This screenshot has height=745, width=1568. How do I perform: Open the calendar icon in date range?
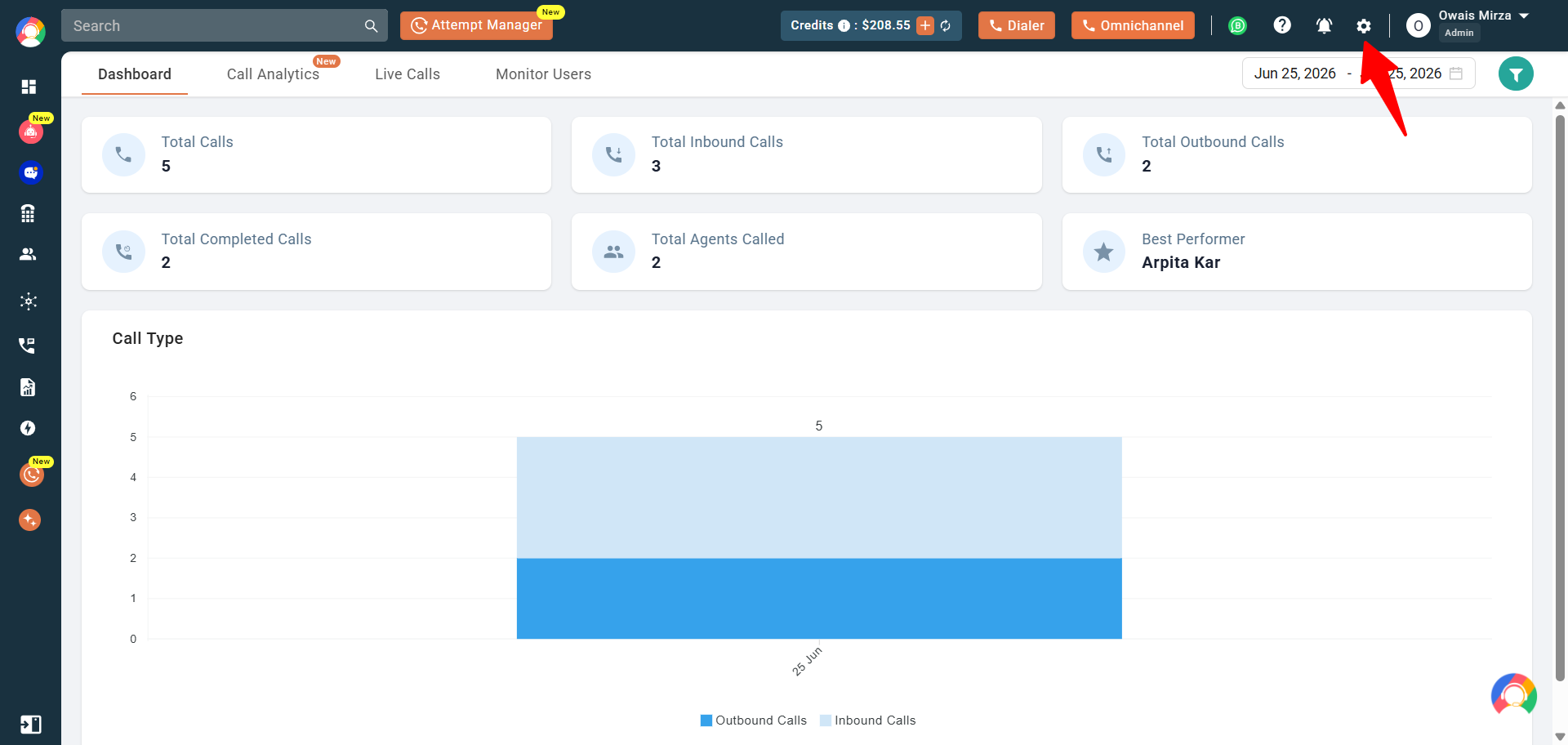1456,74
